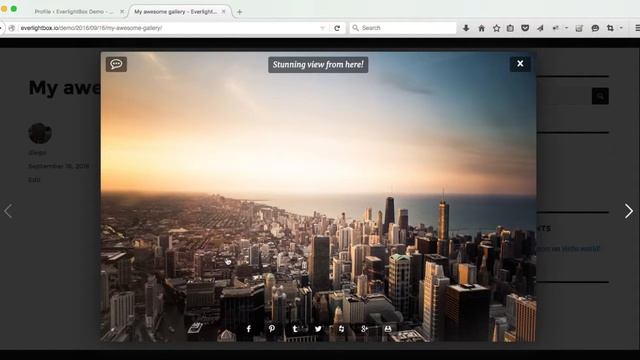
Task: Click the browser Search field
Action: click(403, 28)
